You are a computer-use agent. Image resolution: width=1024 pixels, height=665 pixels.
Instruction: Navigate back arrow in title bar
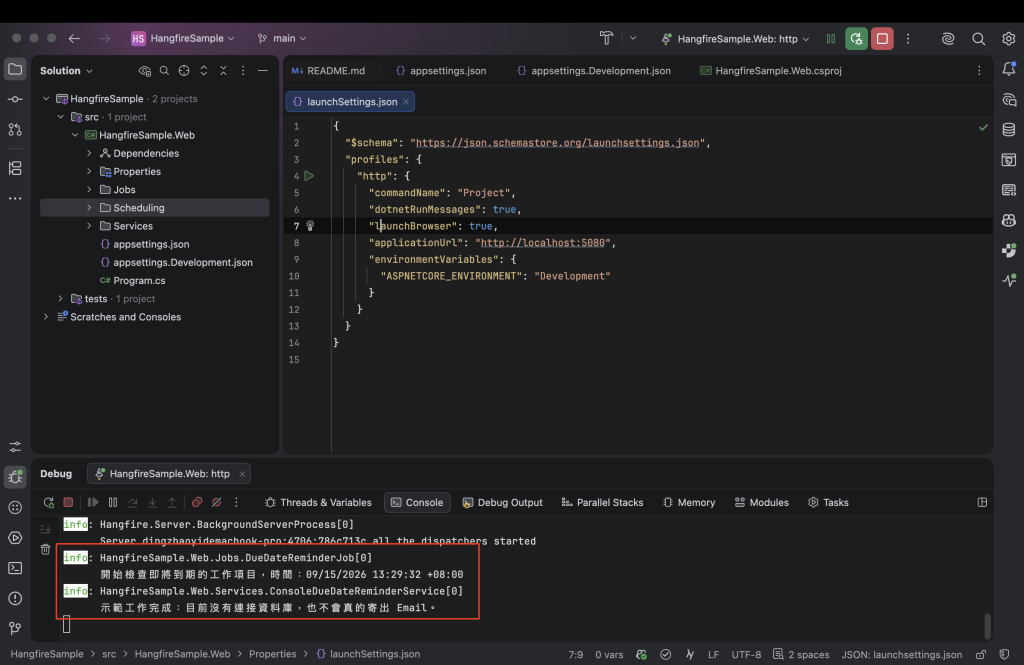tap(74, 39)
